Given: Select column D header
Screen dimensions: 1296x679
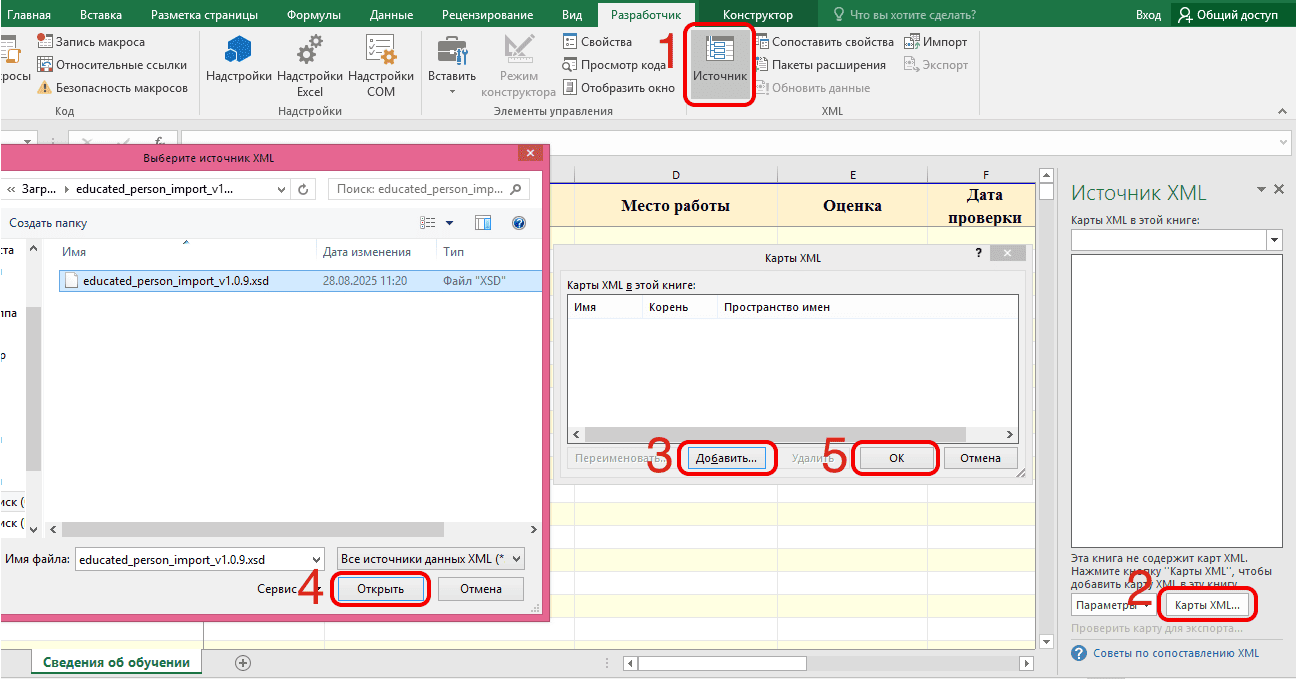Looking at the screenshot, I should pos(675,175).
